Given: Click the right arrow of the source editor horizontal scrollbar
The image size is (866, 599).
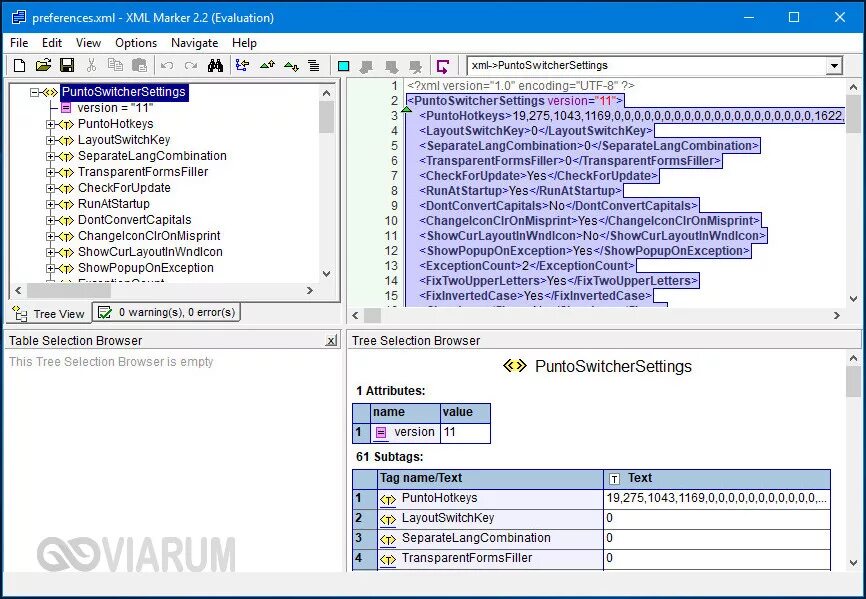Looking at the screenshot, I should point(837,315).
